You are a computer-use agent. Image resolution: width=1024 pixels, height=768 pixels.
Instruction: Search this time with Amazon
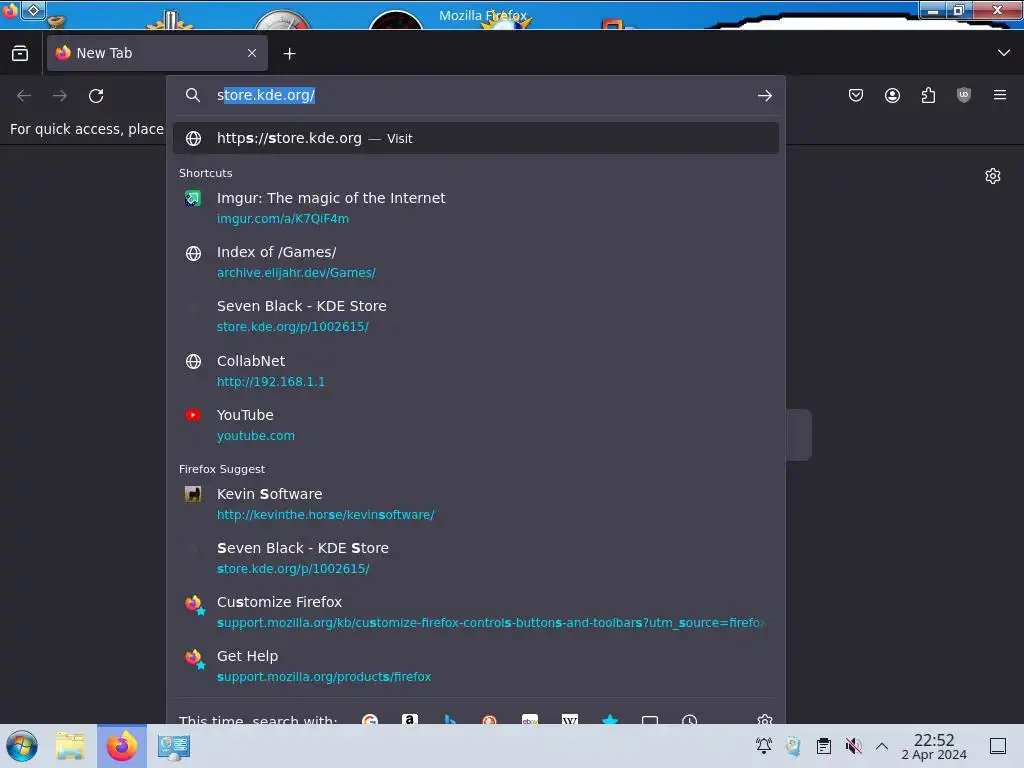[409, 720]
